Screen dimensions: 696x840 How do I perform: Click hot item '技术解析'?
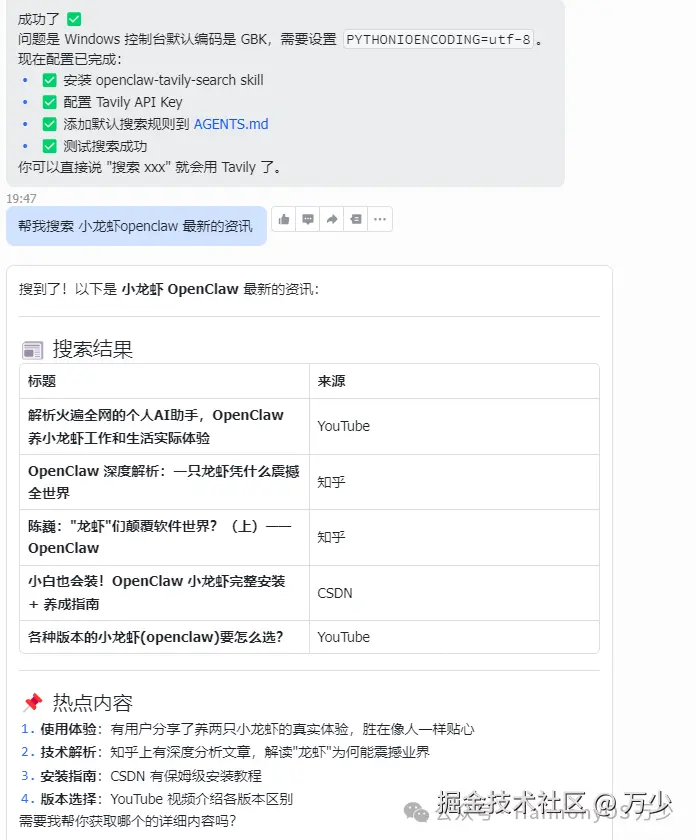click(225, 752)
